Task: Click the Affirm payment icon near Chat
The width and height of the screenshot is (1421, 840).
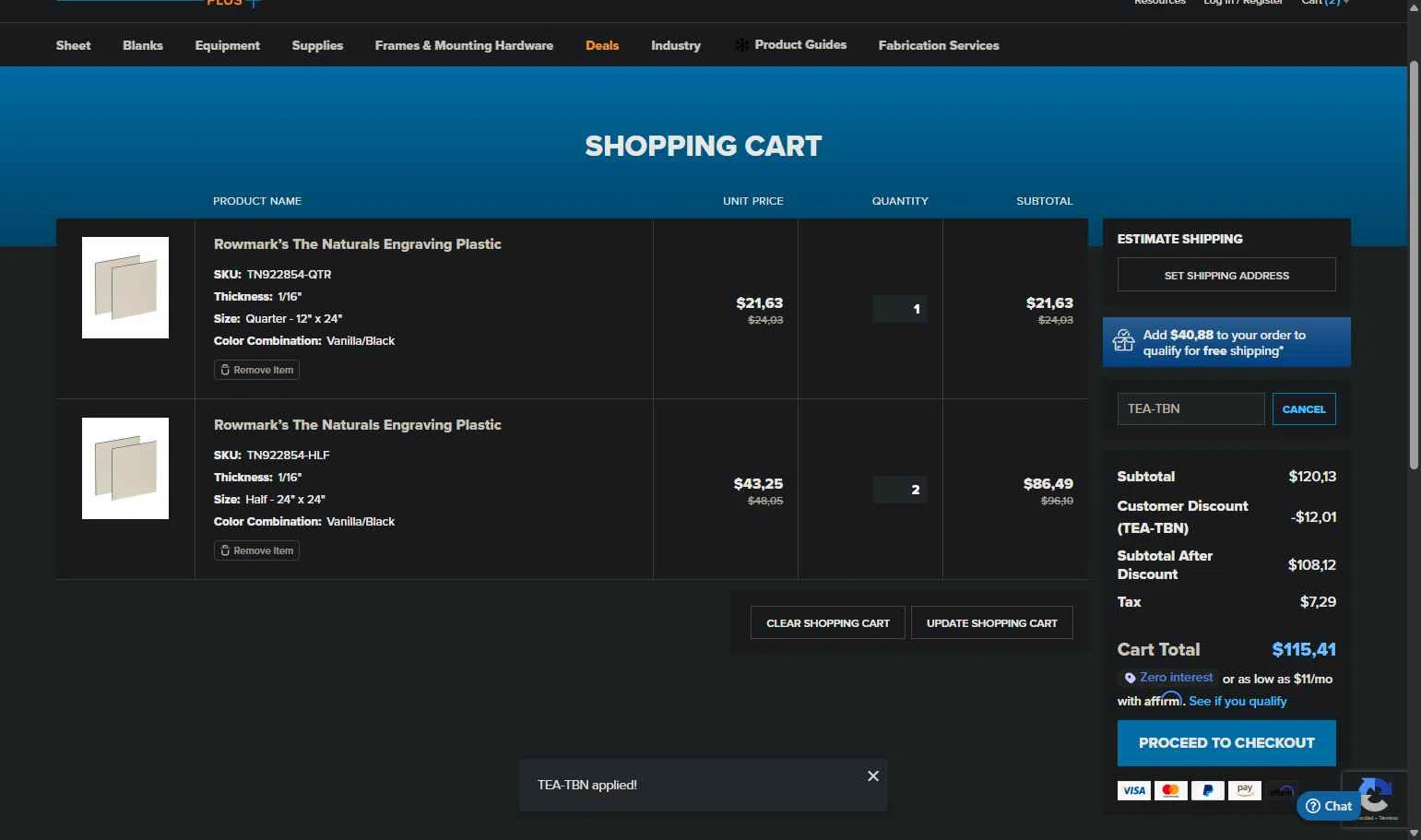Action: 1281,790
